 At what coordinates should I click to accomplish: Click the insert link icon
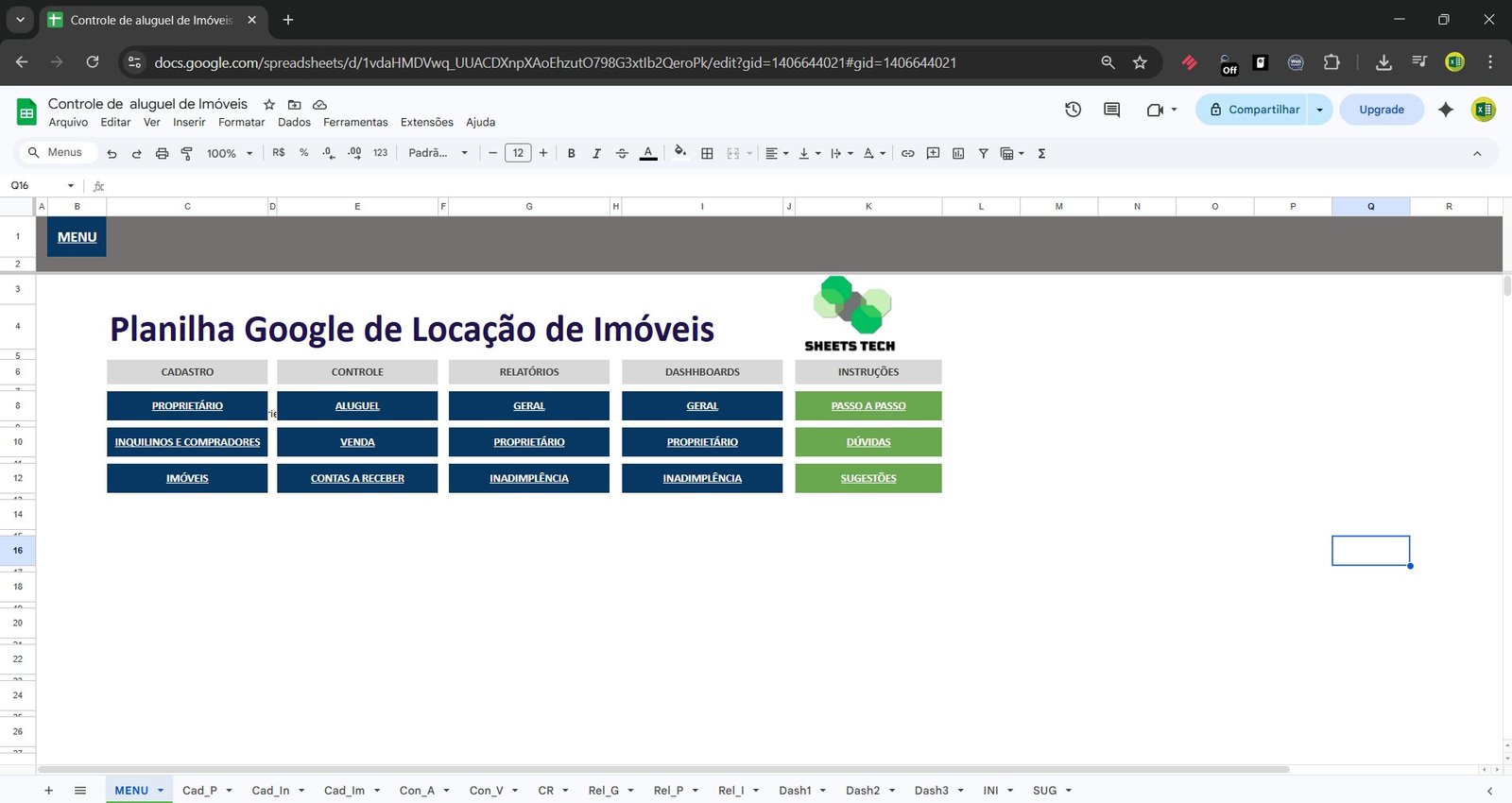coord(907,153)
